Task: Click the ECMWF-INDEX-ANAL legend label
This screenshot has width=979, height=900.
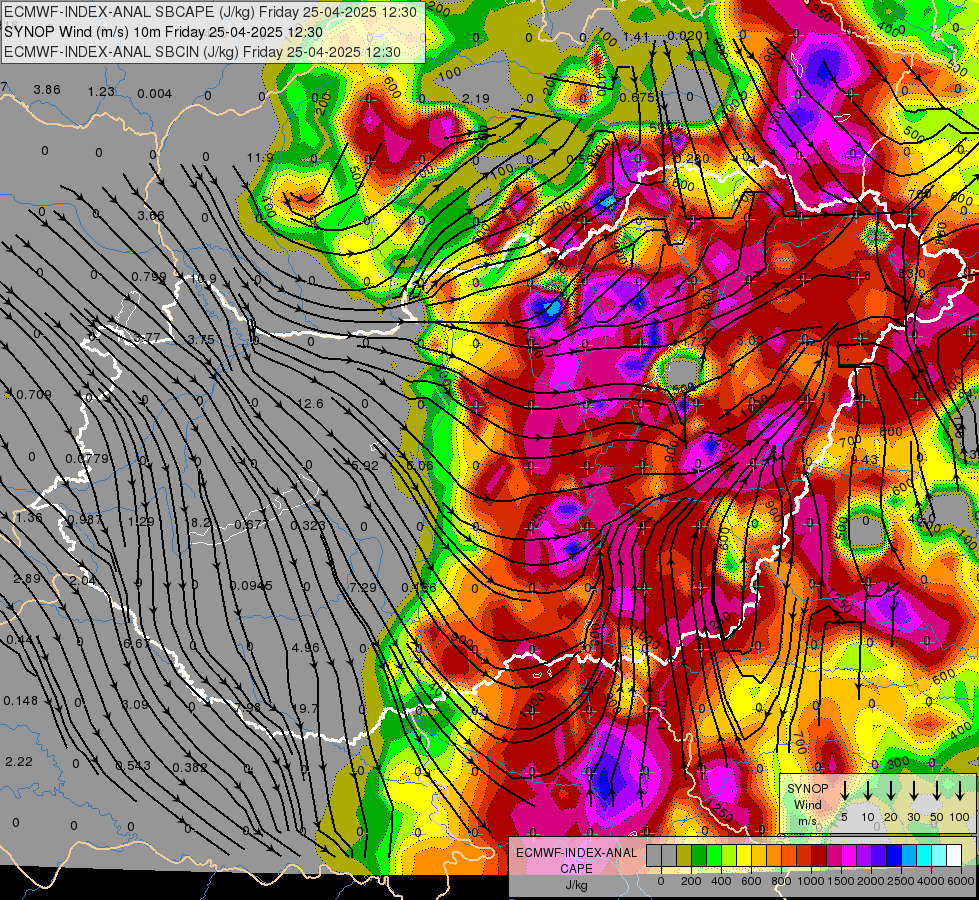Action: (x=576, y=853)
